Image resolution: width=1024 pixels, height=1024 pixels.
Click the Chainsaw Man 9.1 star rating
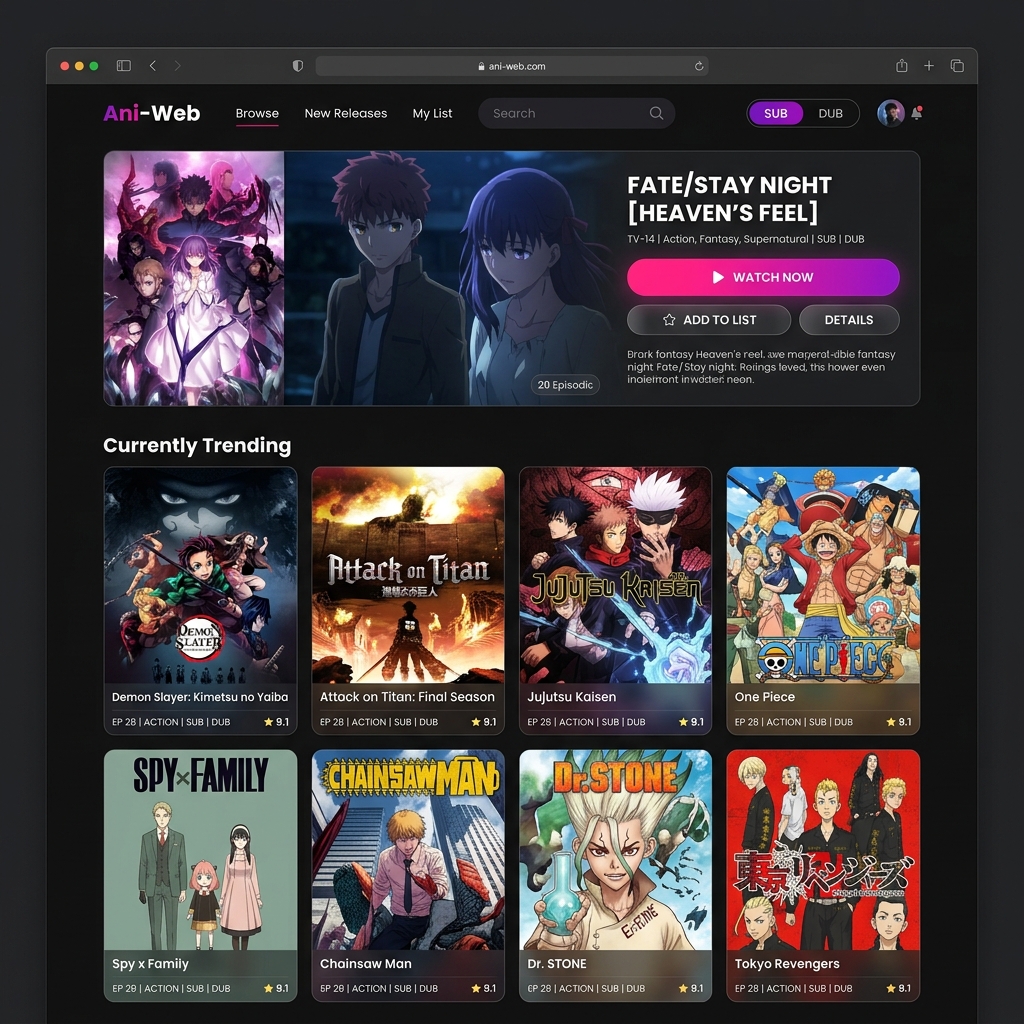point(484,989)
